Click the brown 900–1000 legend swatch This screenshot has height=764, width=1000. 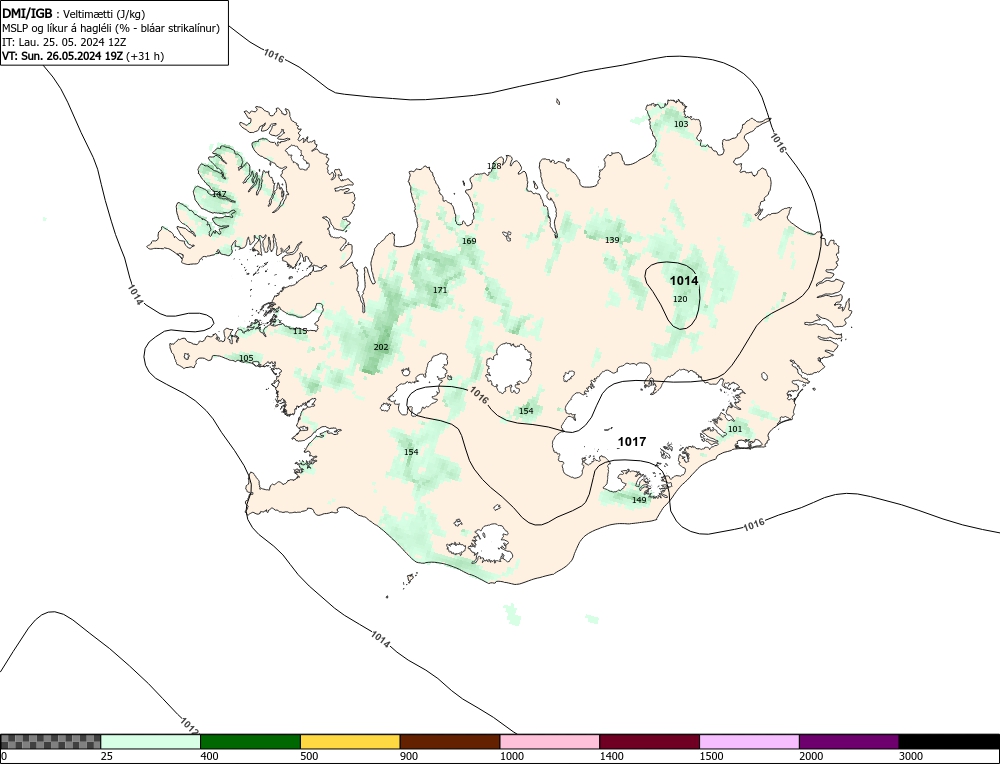click(x=450, y=741)
